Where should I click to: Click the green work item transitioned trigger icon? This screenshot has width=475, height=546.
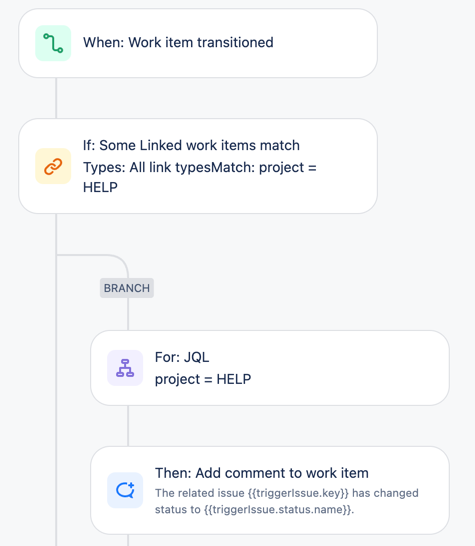53,43
